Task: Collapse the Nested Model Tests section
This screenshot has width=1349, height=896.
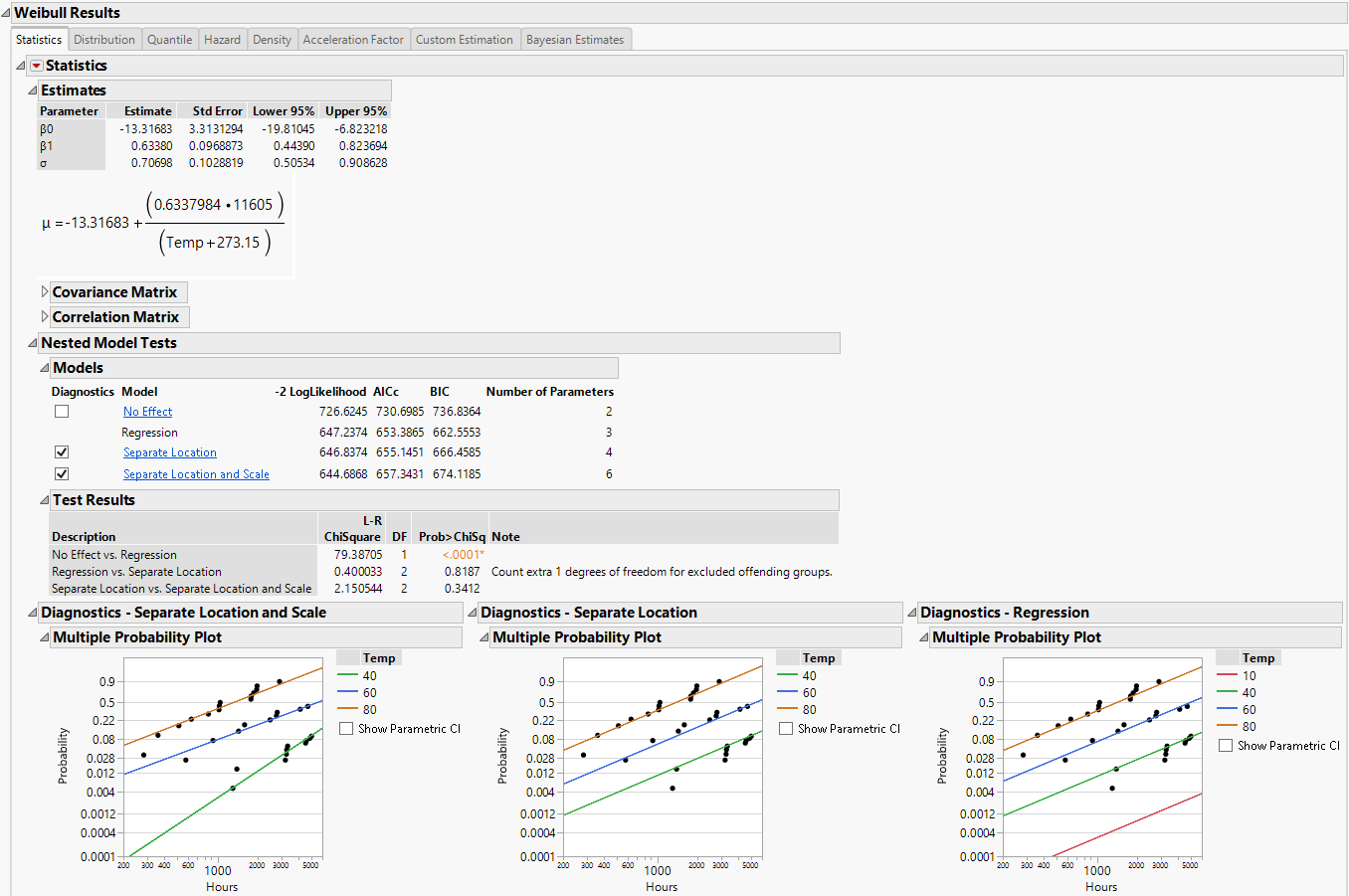Action: coord(33,343)
